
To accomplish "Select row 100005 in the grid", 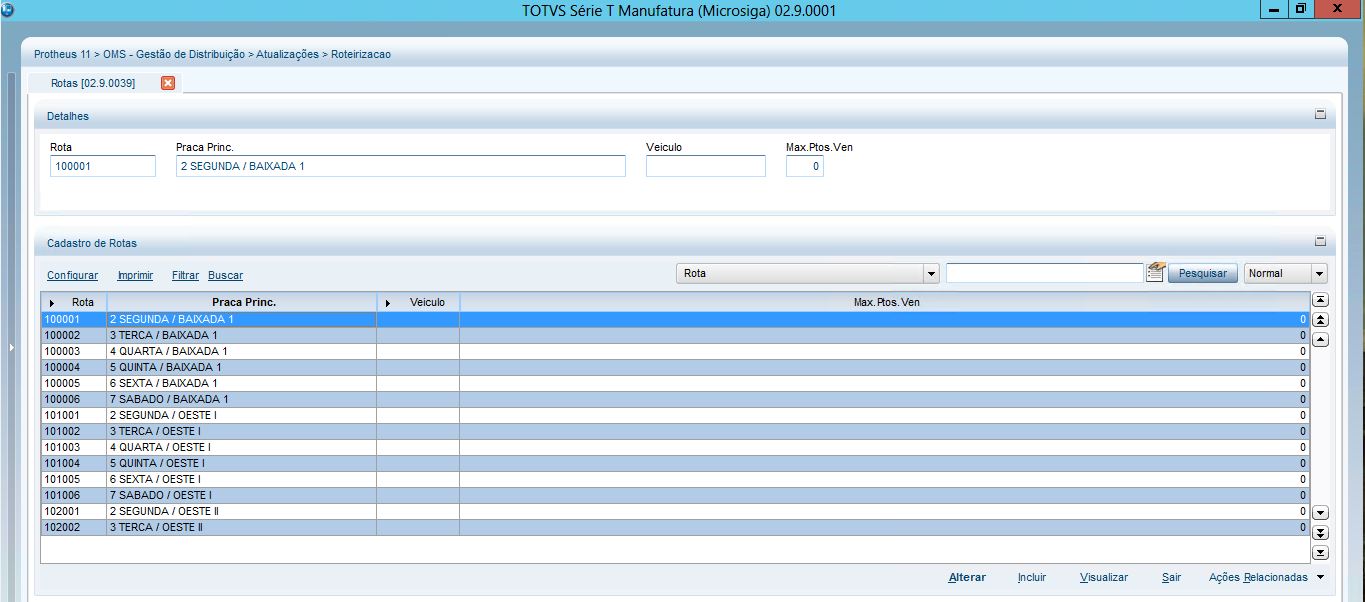I will click(x=675, y=383).
